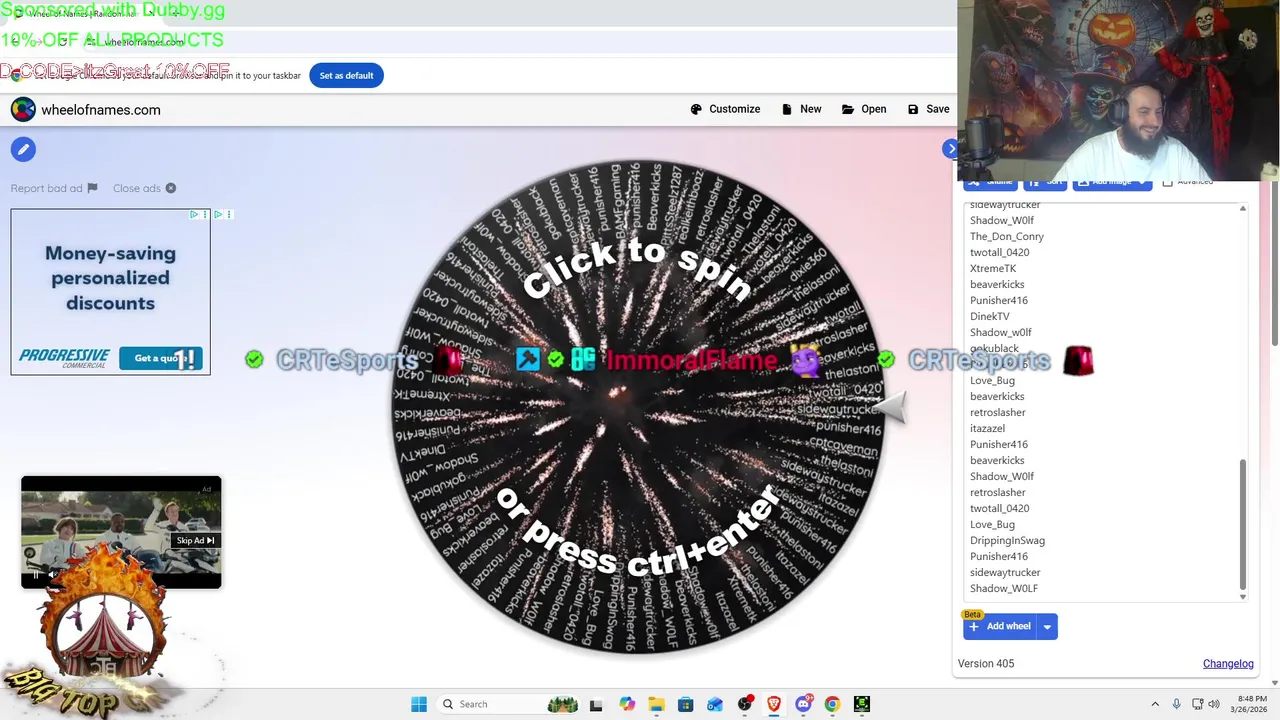Image resolution: width=1280 pixels, height=720 pixels.
Task: Open Google Chrome from the taskbar
Action: tap(832, 704)
